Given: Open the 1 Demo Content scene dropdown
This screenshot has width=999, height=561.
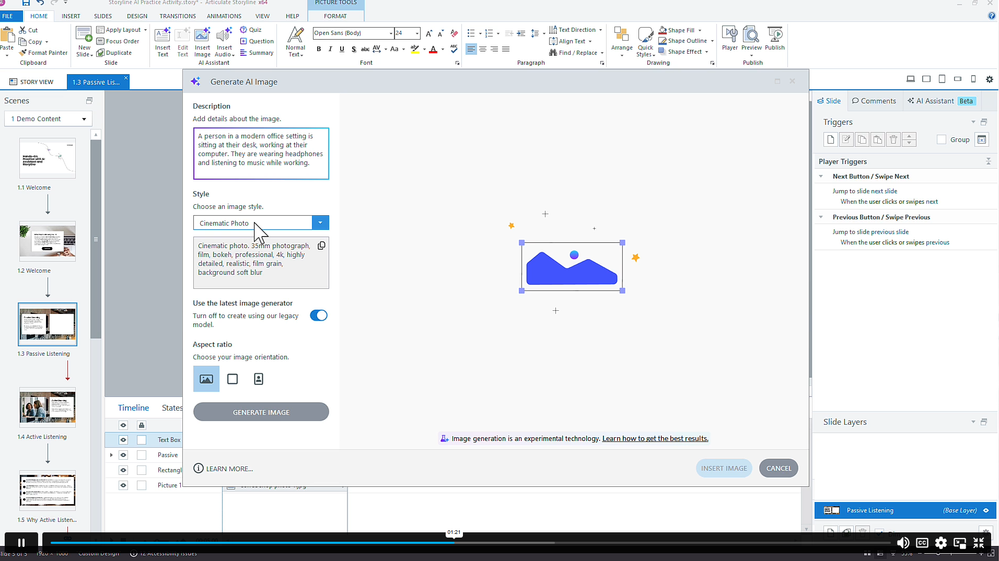Looking at the screenshot, I should pos(48,119).
